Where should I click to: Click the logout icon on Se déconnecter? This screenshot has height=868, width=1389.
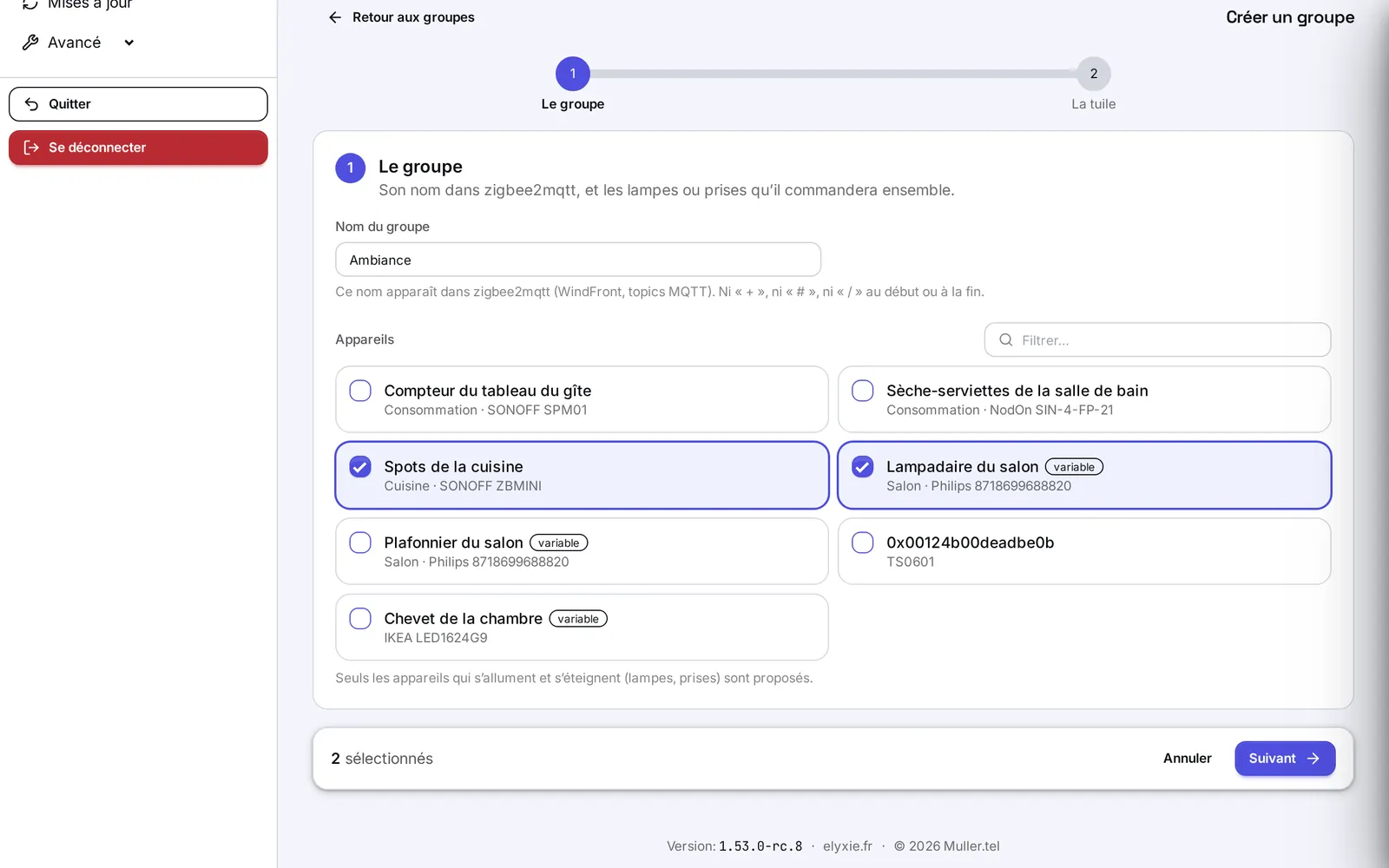coord(31,148)
